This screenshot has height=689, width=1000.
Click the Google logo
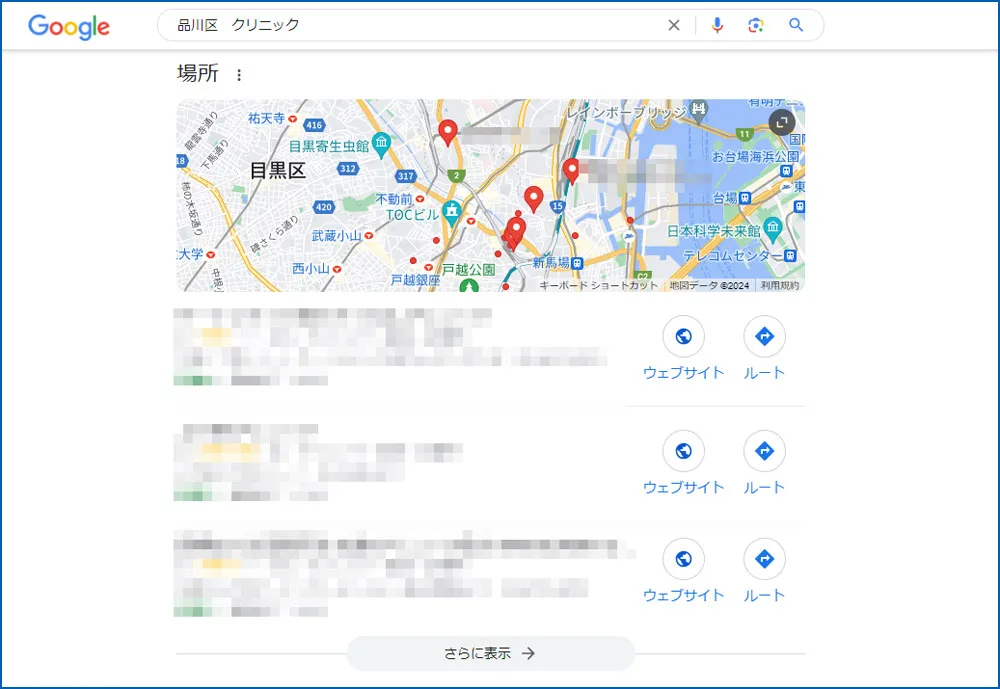click(x=69, y=26)
